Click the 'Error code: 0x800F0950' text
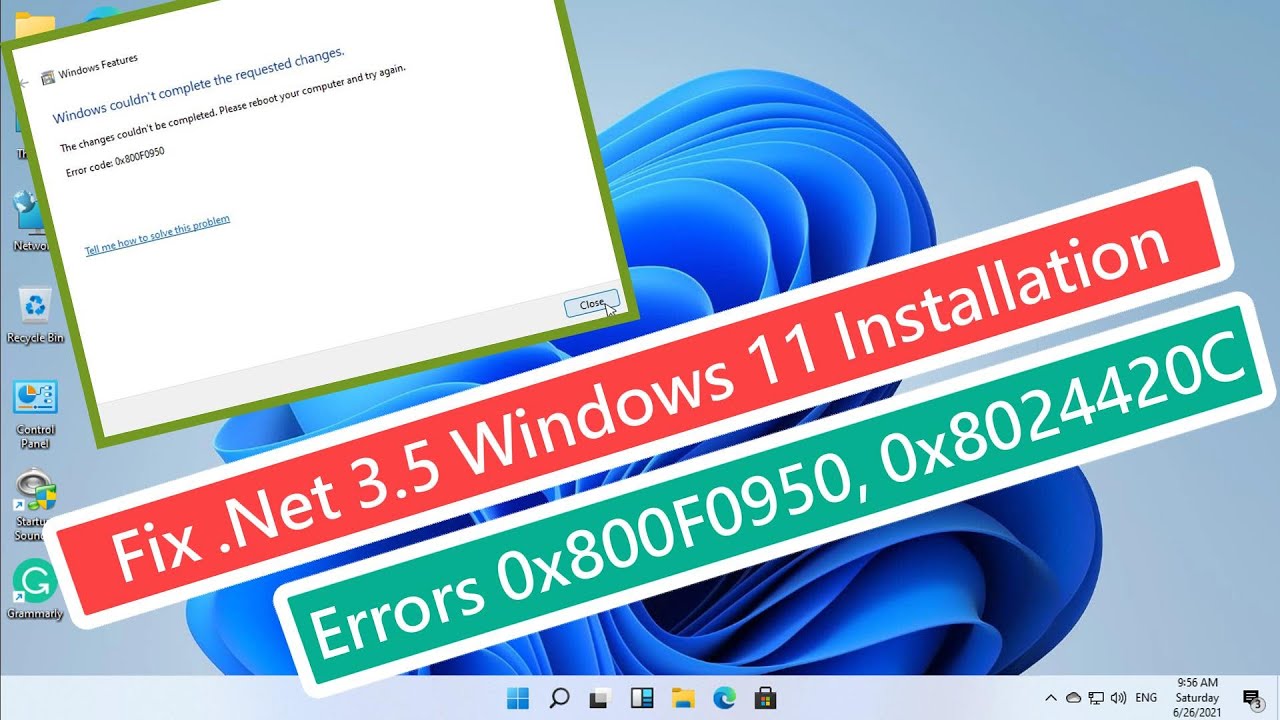 pyautogui.click(x=114, y=163)
